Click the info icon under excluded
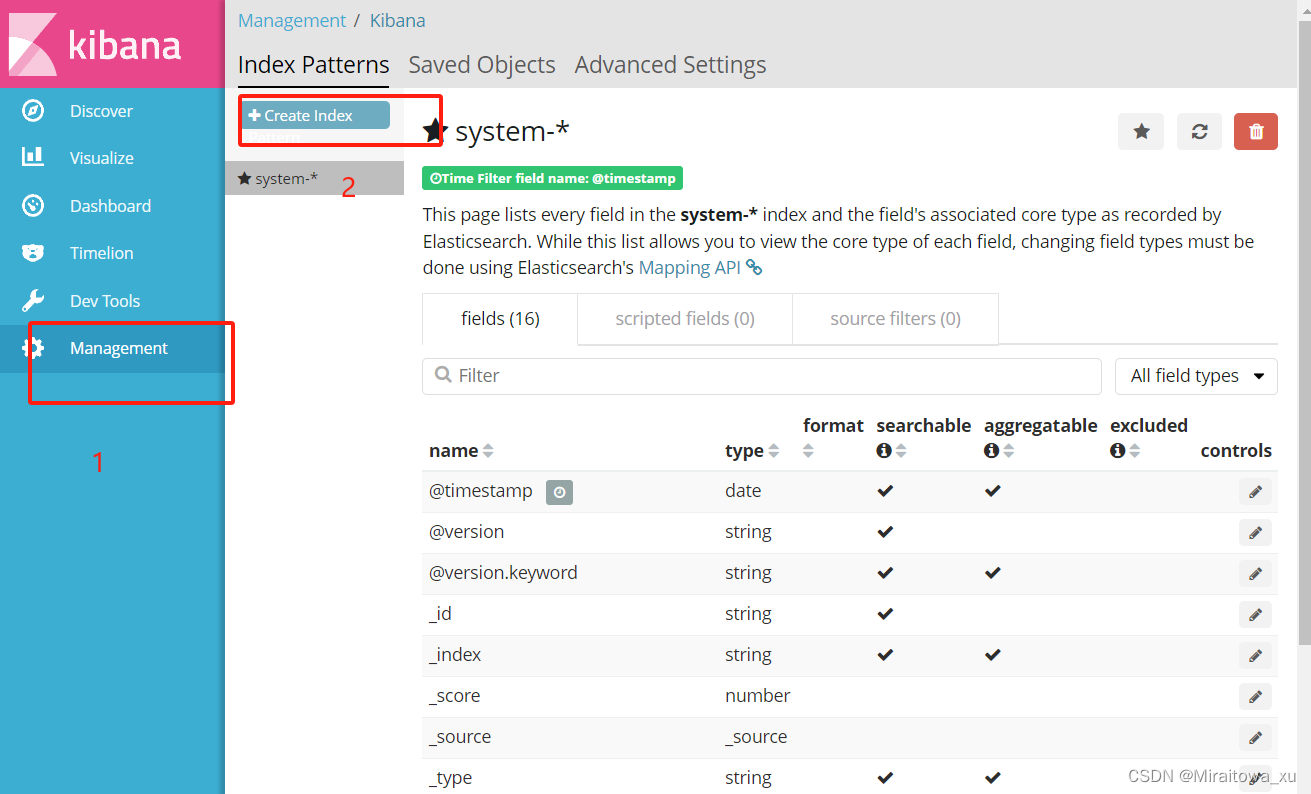Viewport: 1311px width, 794px height. [1117, 451]
